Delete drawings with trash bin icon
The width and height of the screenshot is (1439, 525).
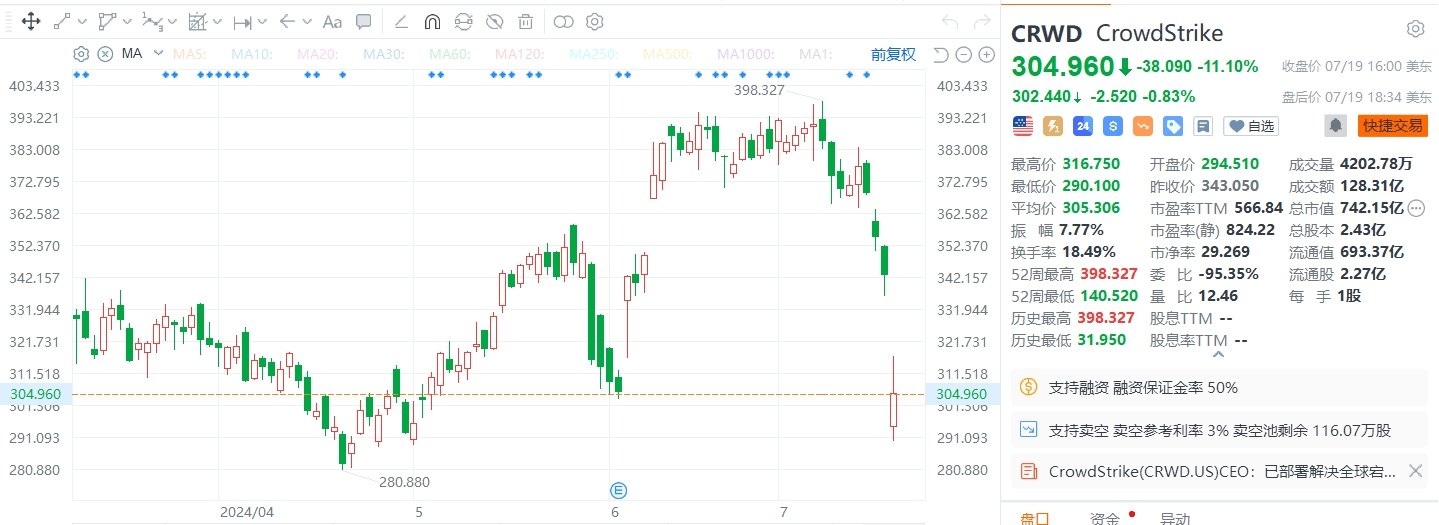click(525, 21)
